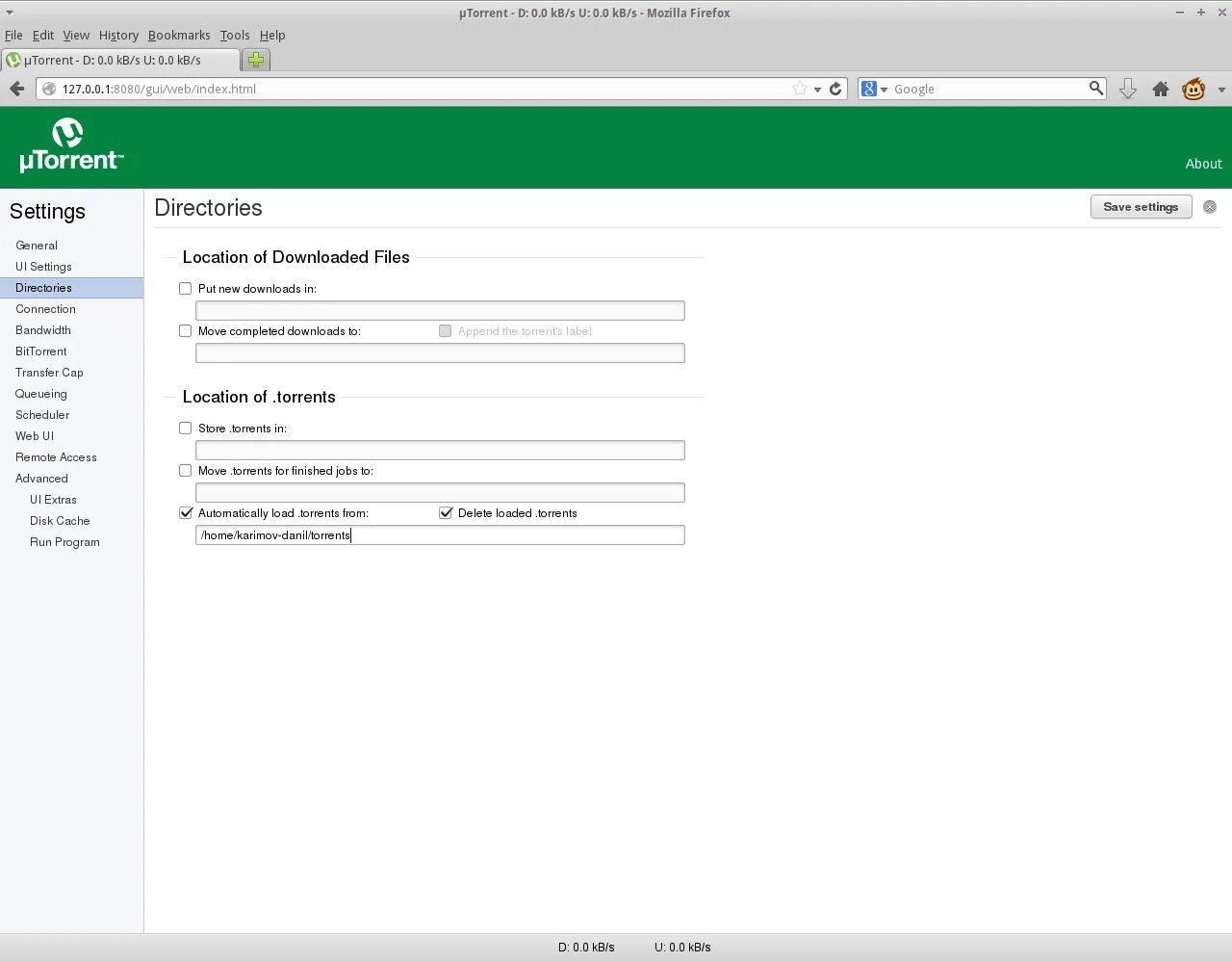Open the Greasemonkey dropdown arrow
Screen dimensions: 1232x962
(x=1220, y=90)
